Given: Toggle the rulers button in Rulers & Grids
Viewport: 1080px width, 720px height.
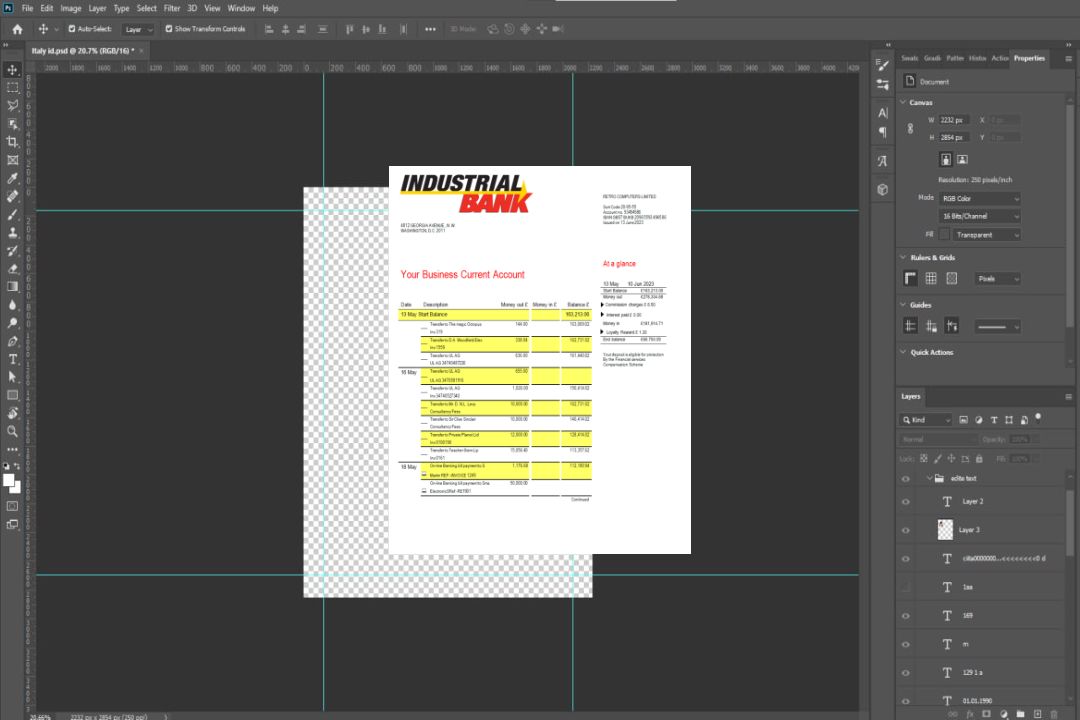Looking at the screenshot, I should (x=911, y=278).
